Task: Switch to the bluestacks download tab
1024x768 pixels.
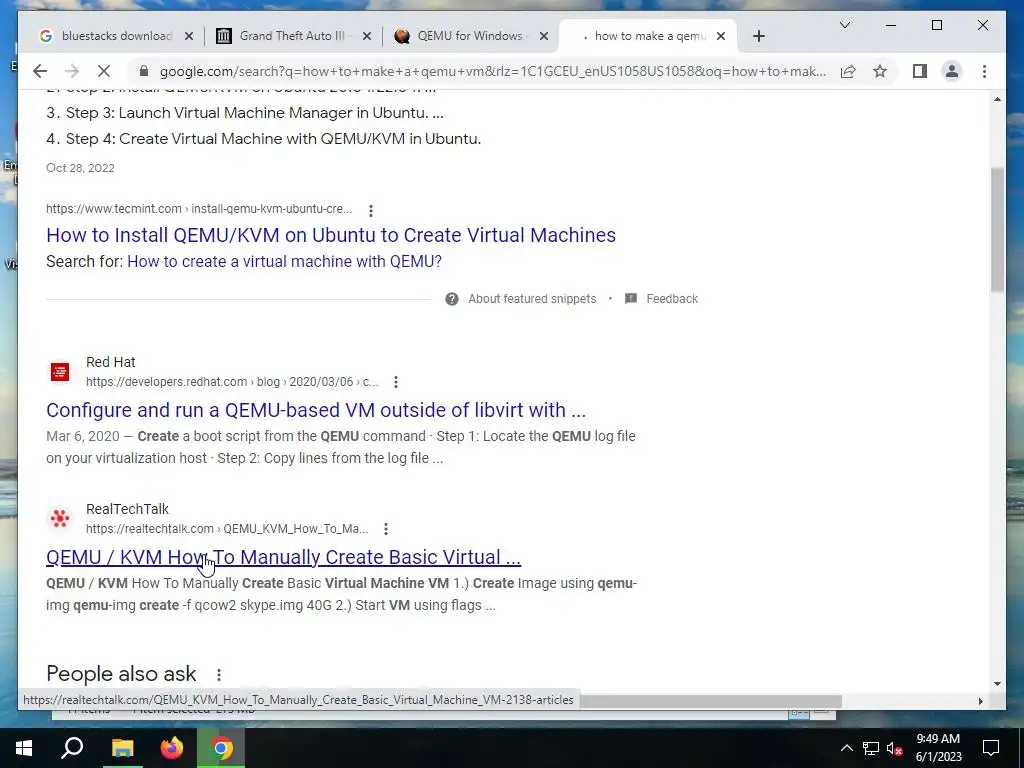Action: pyautogui.click(x=115, y=36)
